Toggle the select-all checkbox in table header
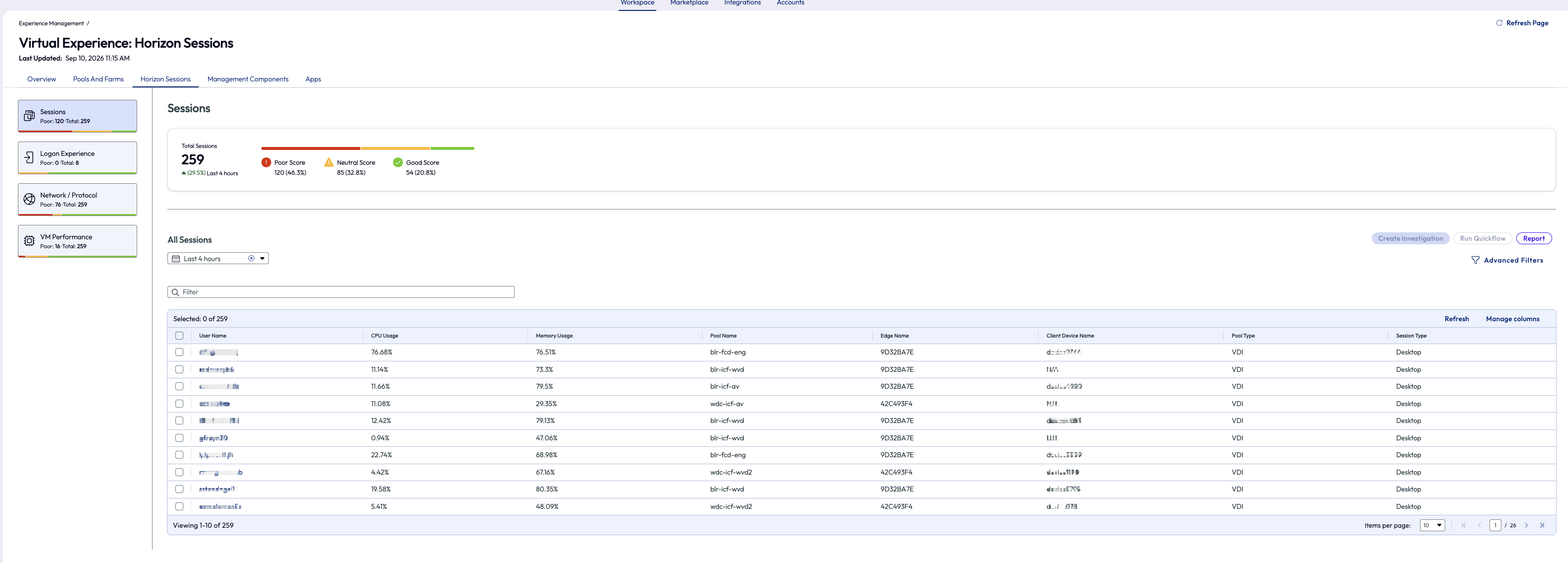Image resolution: width=1568 pixels, height=563 pixels. [x=179, y=336]
